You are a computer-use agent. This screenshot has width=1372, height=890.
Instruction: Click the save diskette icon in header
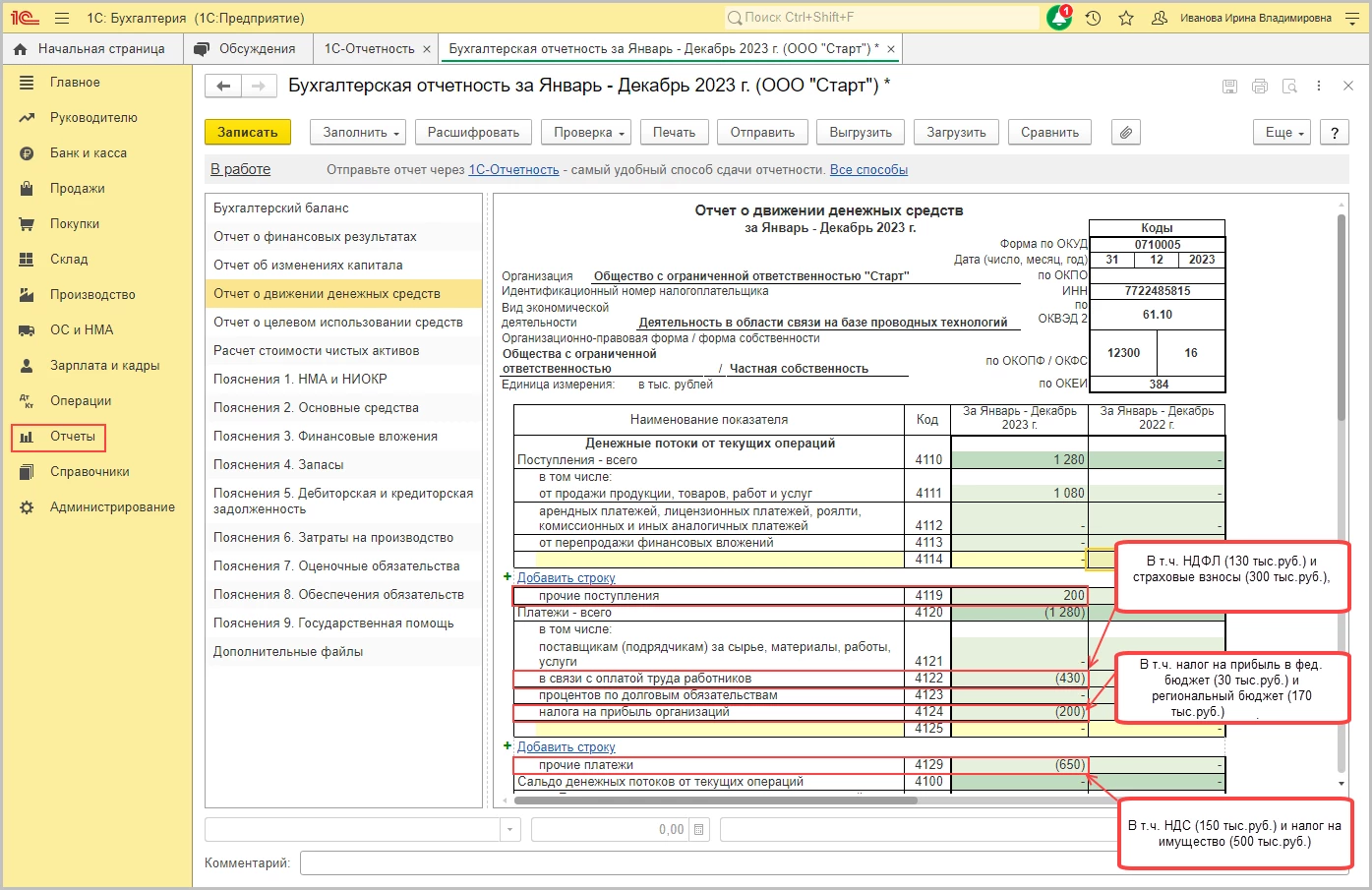tap(1229, 87)
